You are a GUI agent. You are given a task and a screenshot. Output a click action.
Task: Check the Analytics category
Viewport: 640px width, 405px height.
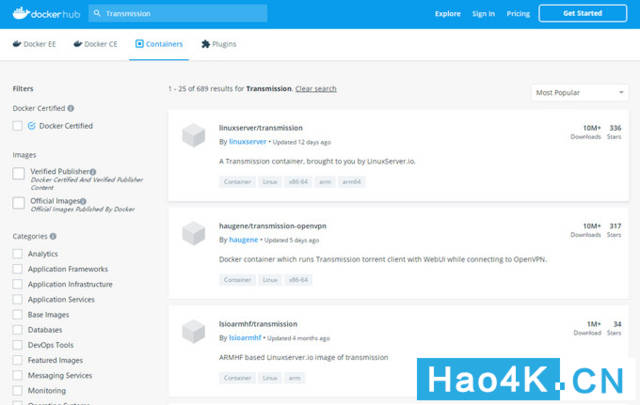18,254
